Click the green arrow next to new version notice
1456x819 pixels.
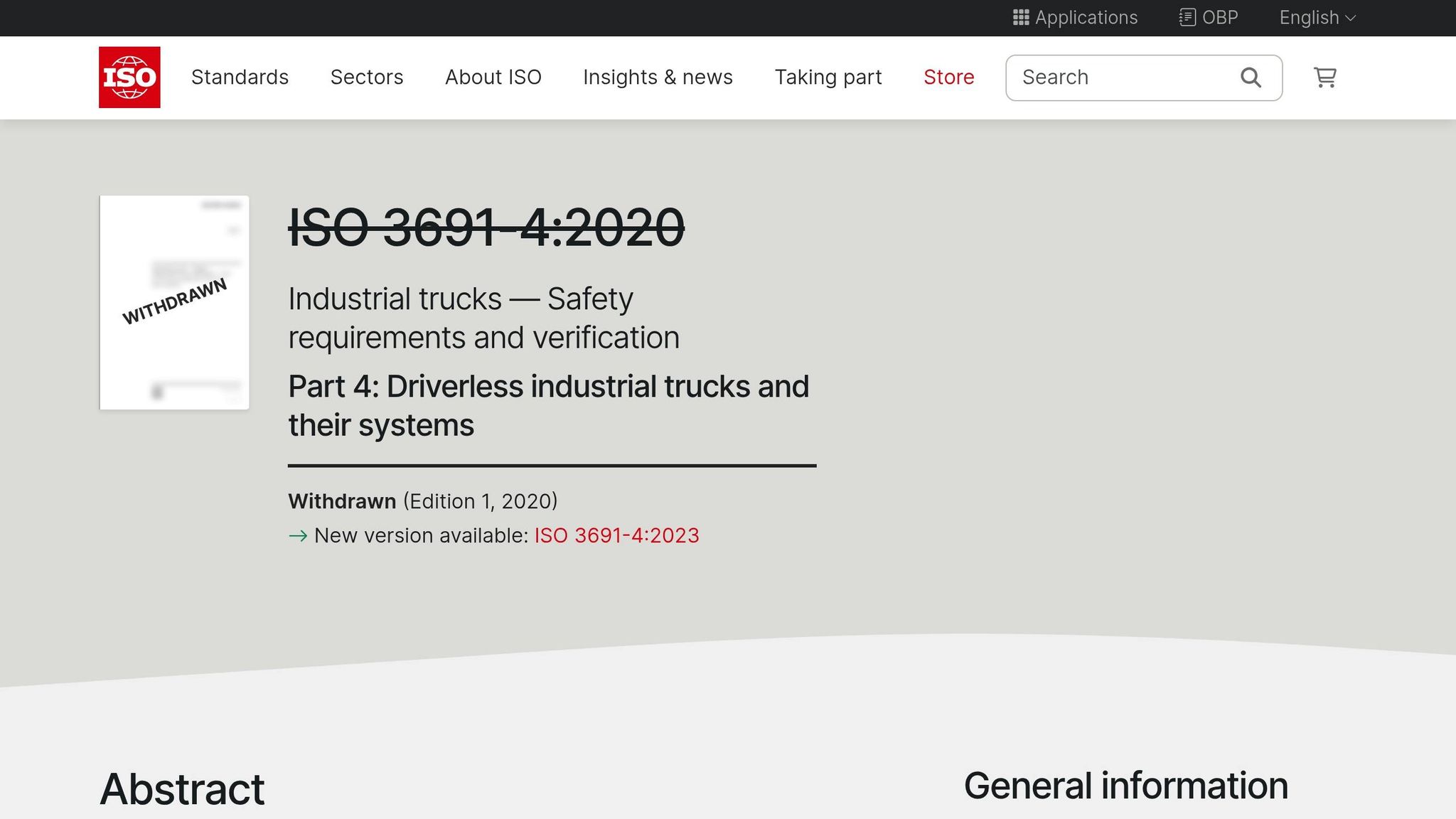pyautogui.click(x=298, y=535)
